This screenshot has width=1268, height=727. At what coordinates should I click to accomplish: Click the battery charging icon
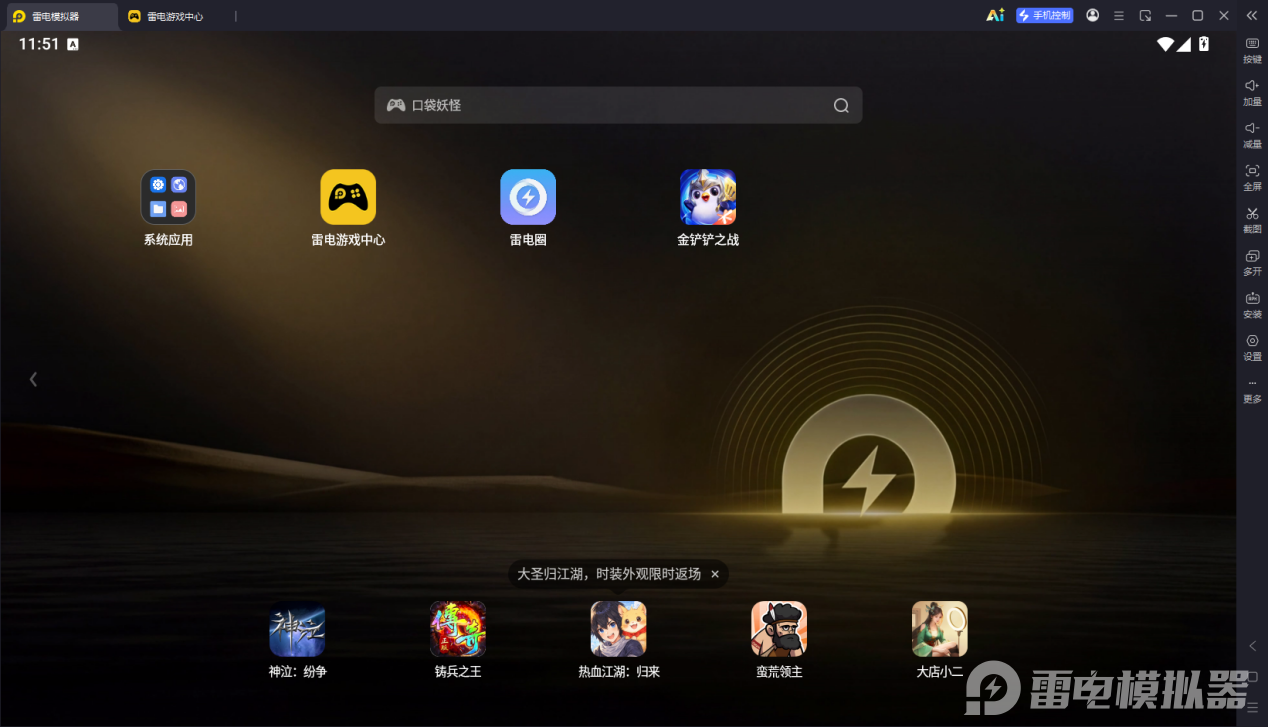pos(1204,44)
